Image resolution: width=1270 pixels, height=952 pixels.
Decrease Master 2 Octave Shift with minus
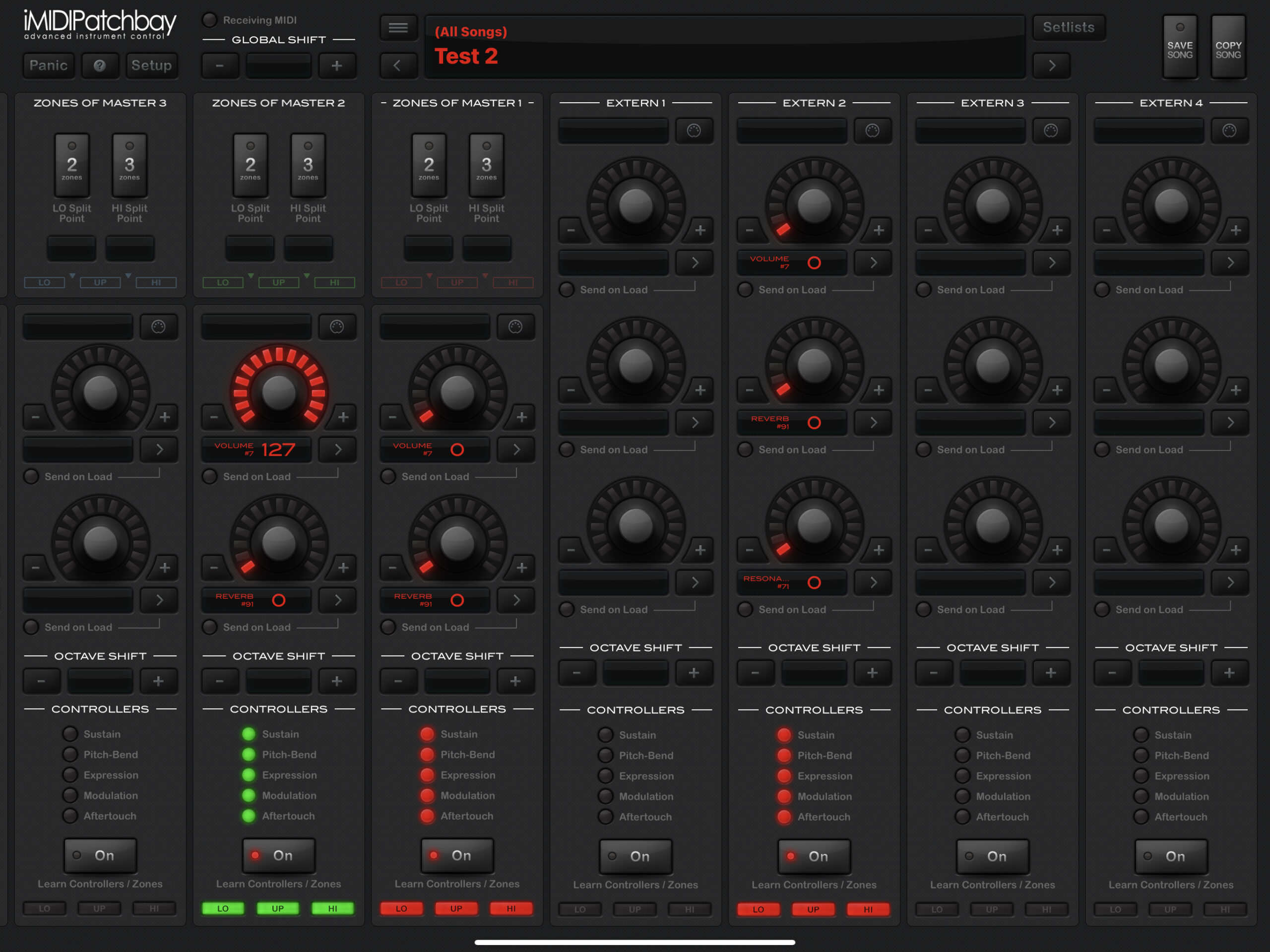(x=219, y=681)
